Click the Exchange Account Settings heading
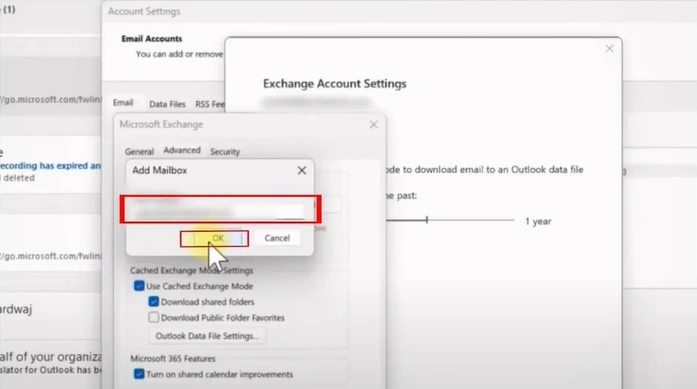 point(335,84)
